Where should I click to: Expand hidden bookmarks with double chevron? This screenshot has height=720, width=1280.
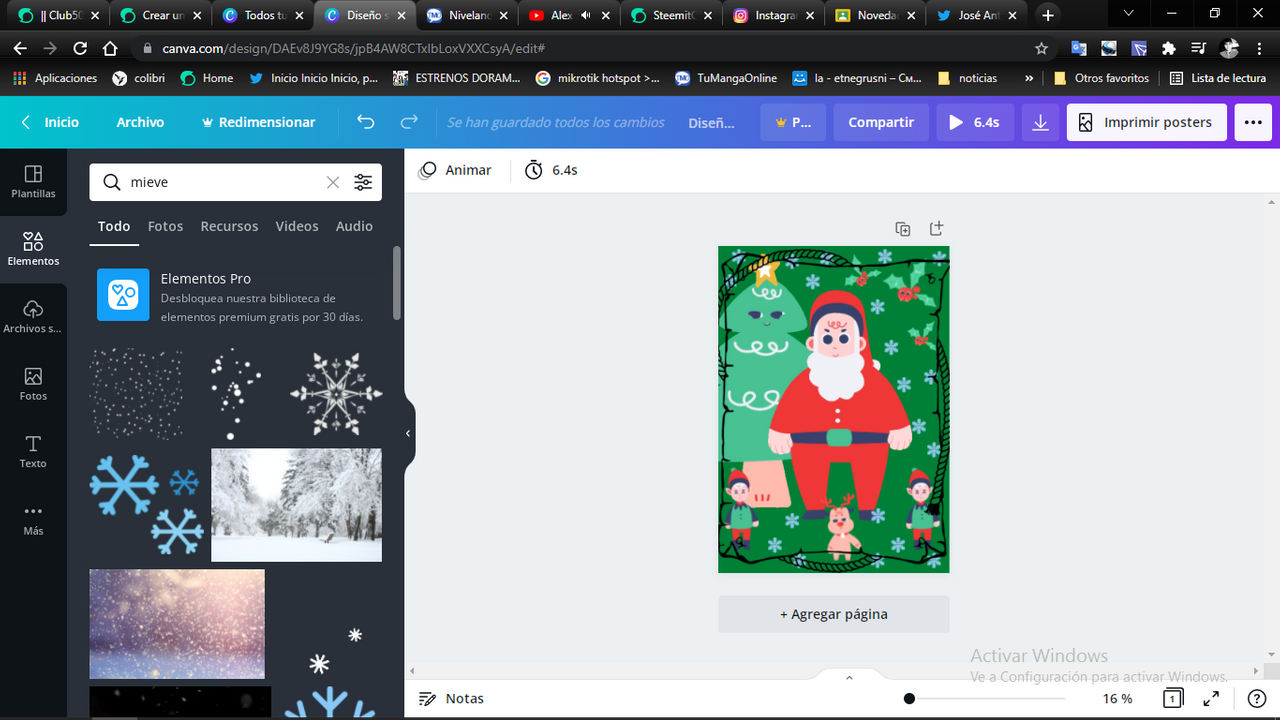point(1029,78)
